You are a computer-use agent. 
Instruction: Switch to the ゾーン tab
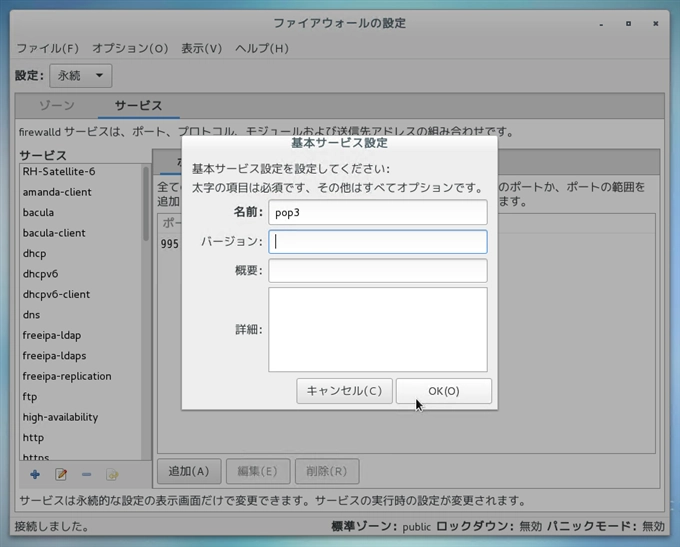point(57,105)
